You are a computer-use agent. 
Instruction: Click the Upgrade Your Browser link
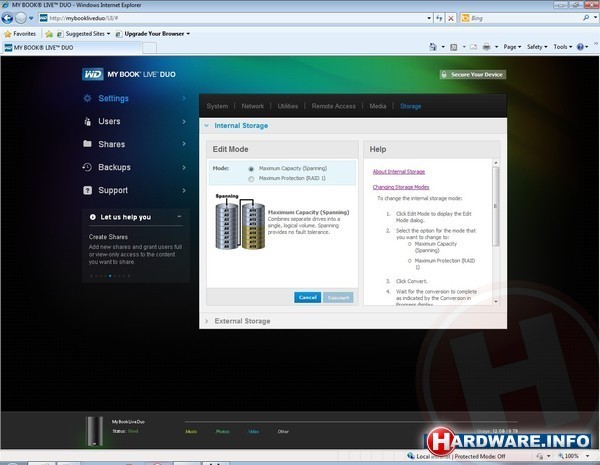(x=154, y=34)
